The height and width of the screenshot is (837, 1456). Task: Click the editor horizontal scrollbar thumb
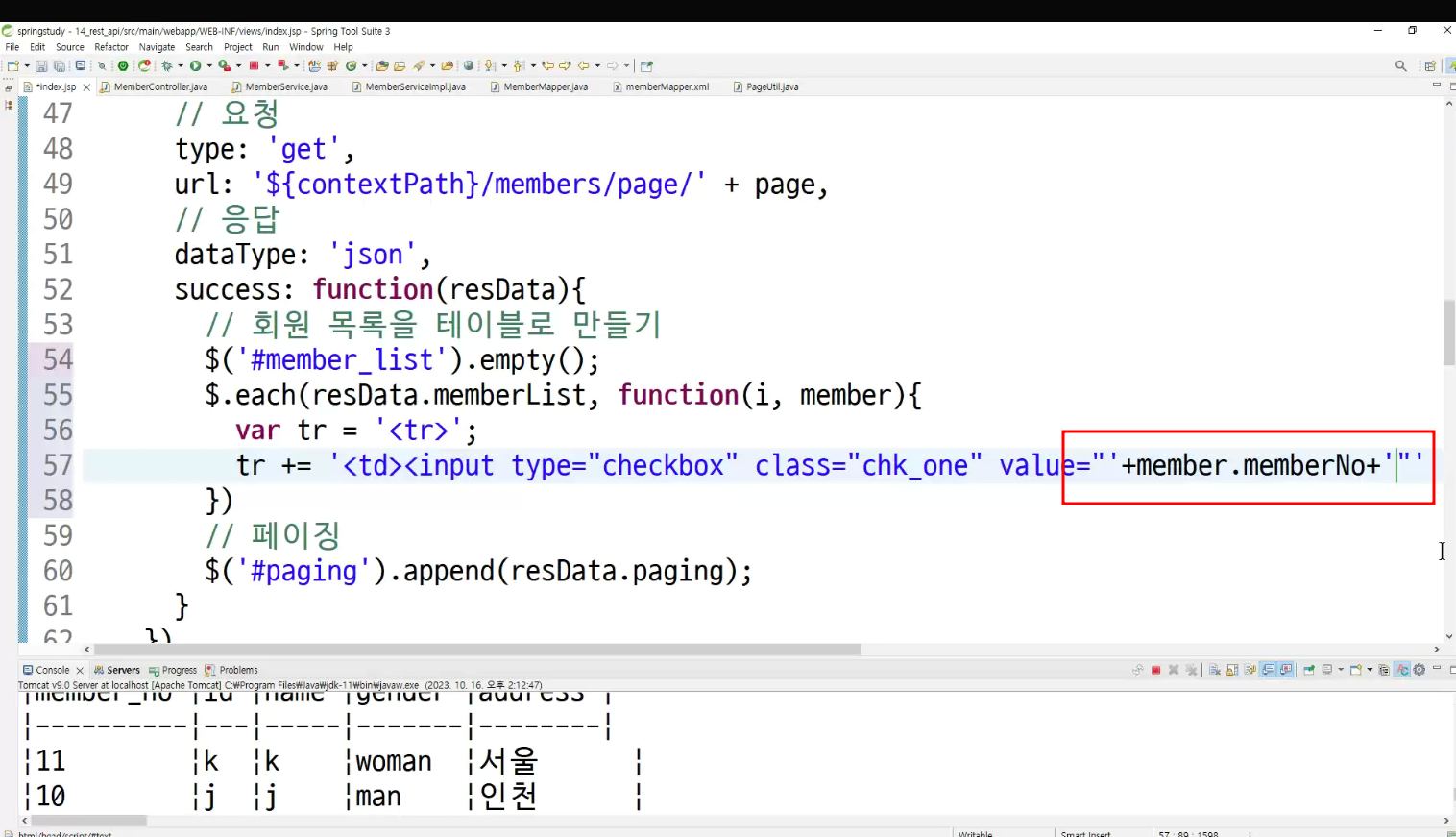[477, 650]
